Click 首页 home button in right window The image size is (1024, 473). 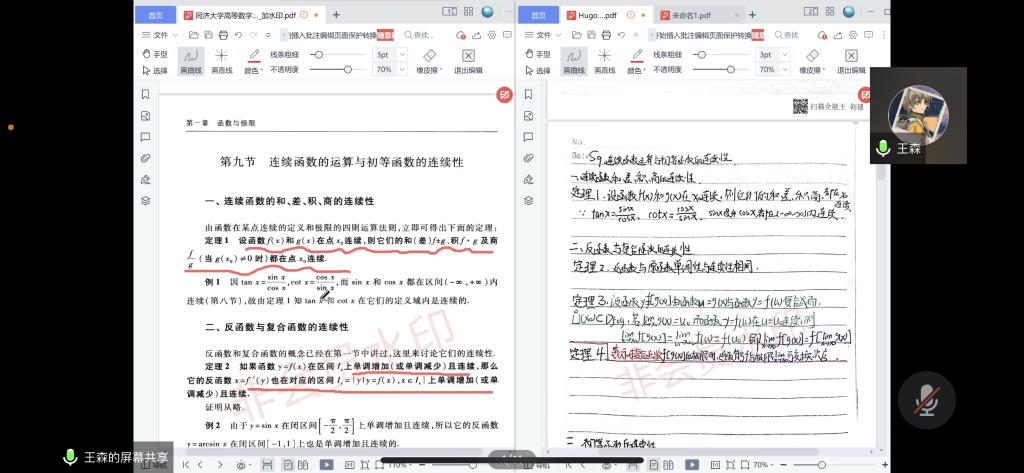tap(539, 15)
